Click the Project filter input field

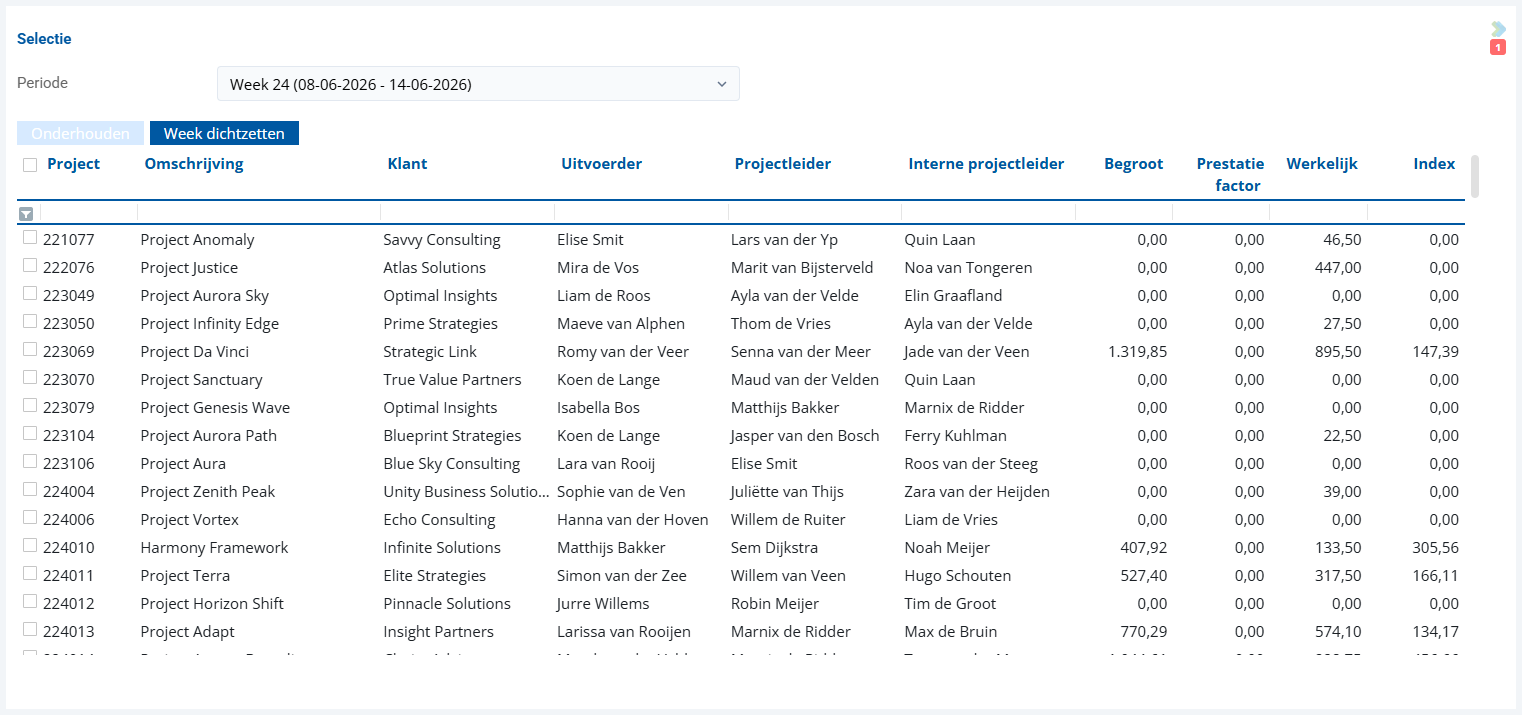click(x=88, y=212)
